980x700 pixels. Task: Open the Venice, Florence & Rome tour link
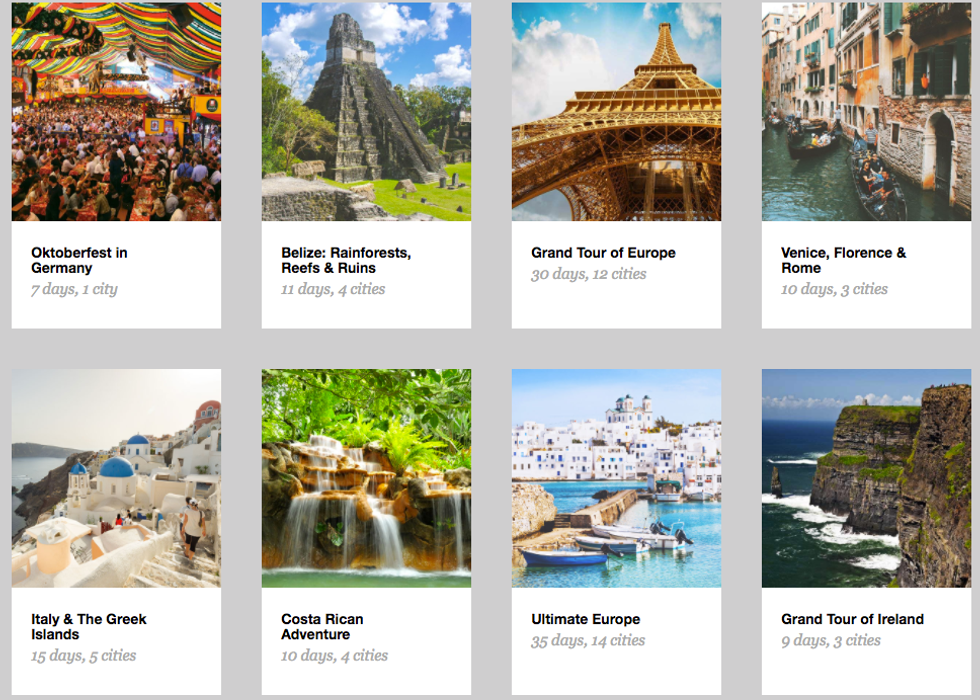coord(843,260)
